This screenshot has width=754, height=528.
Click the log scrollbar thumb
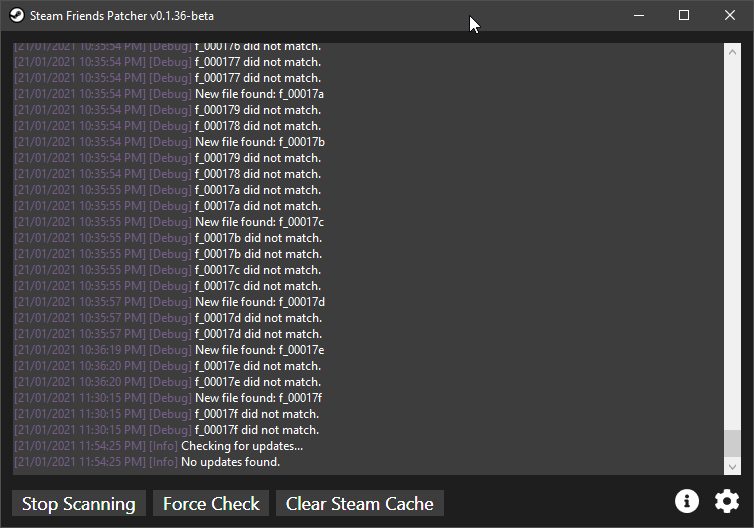pos(732,443)
